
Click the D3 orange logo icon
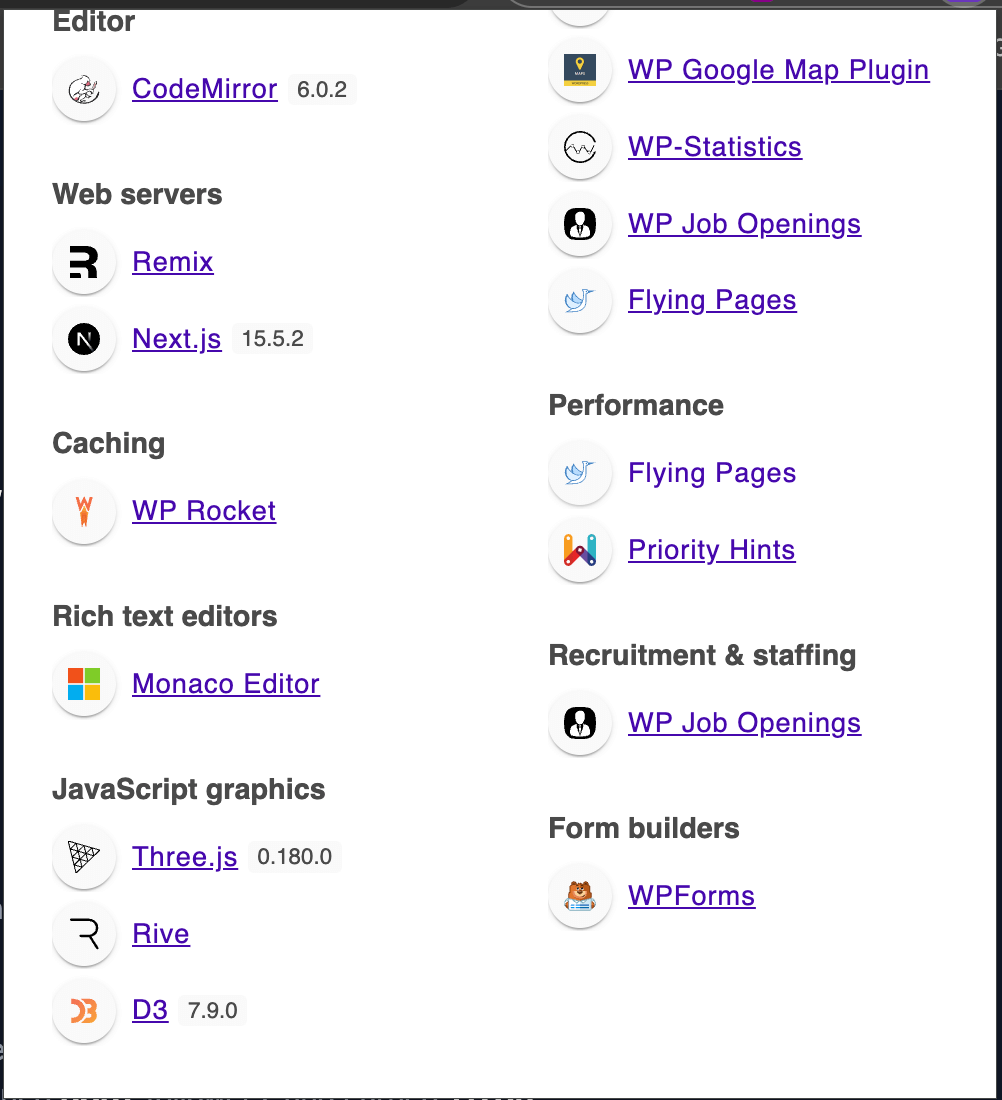(84, 1011)
